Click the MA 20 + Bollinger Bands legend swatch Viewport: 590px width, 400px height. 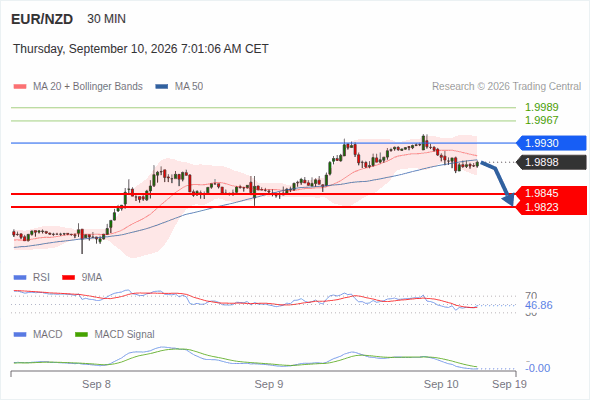20,87
